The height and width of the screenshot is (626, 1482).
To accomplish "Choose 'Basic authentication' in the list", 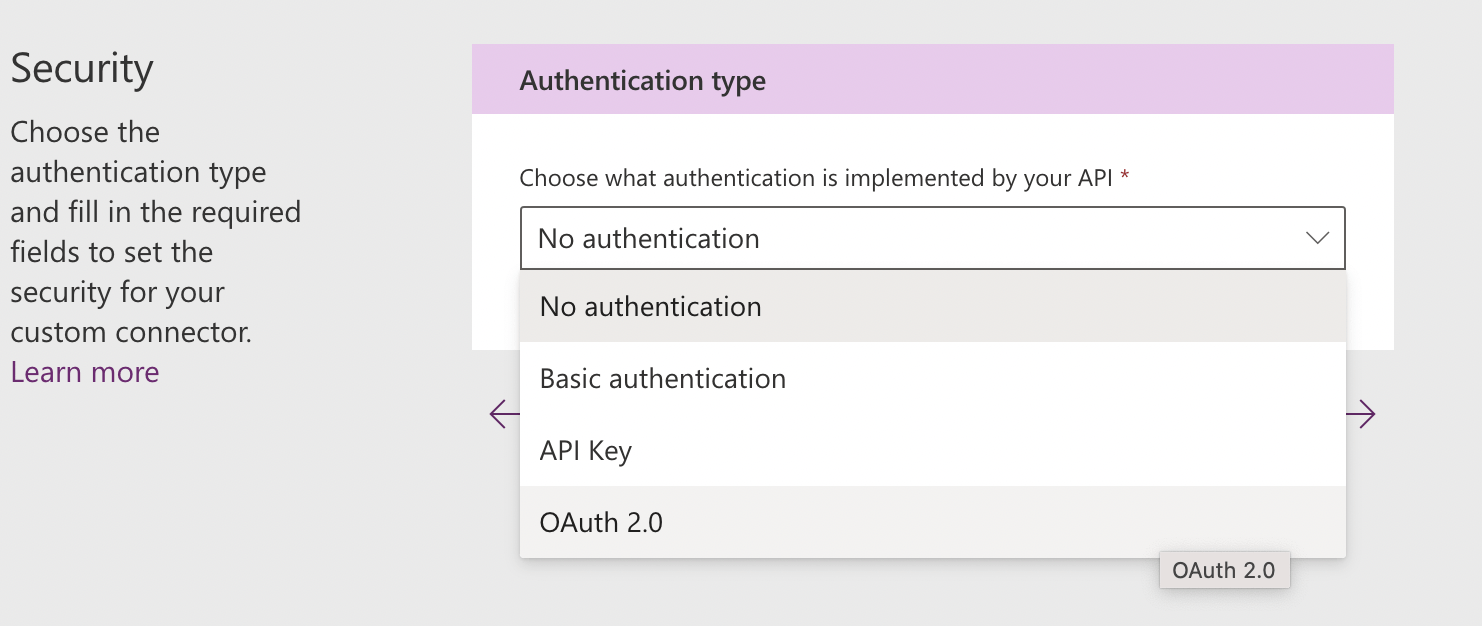I will click(x=662, y=379).
